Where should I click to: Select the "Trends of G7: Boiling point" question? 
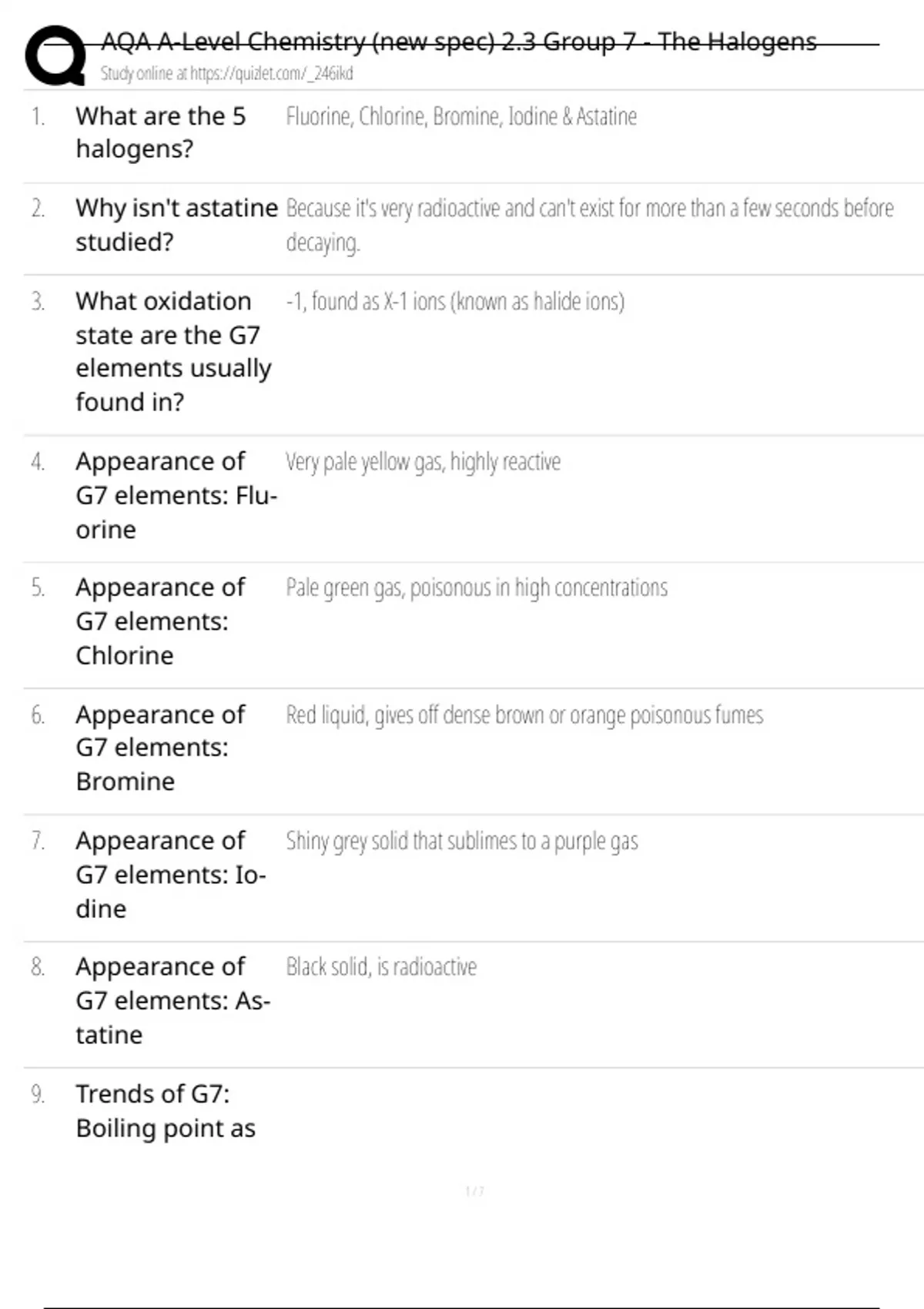(166, 1111)
